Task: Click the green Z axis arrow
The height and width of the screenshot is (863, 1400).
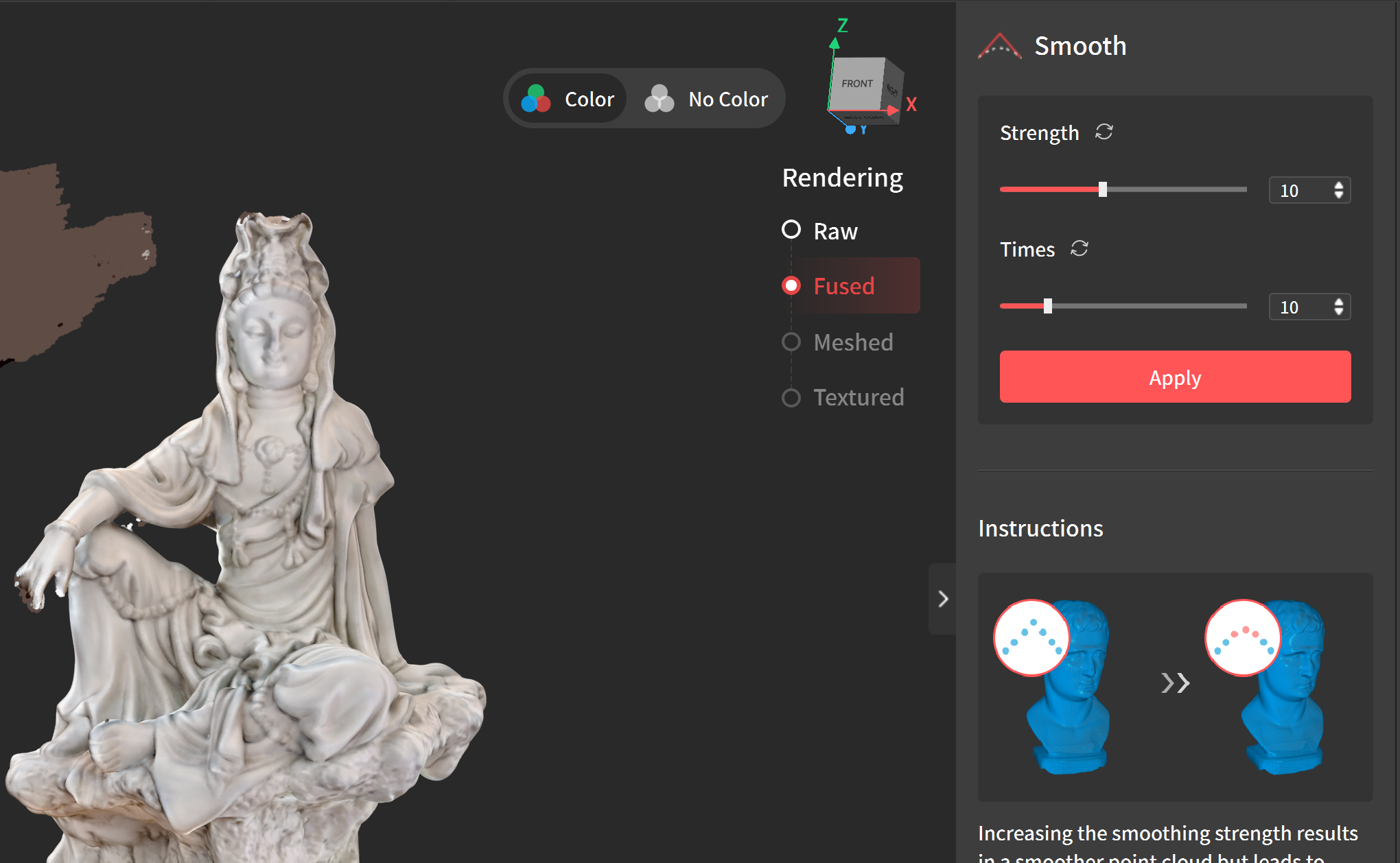Action: click(x=835, y=44)
